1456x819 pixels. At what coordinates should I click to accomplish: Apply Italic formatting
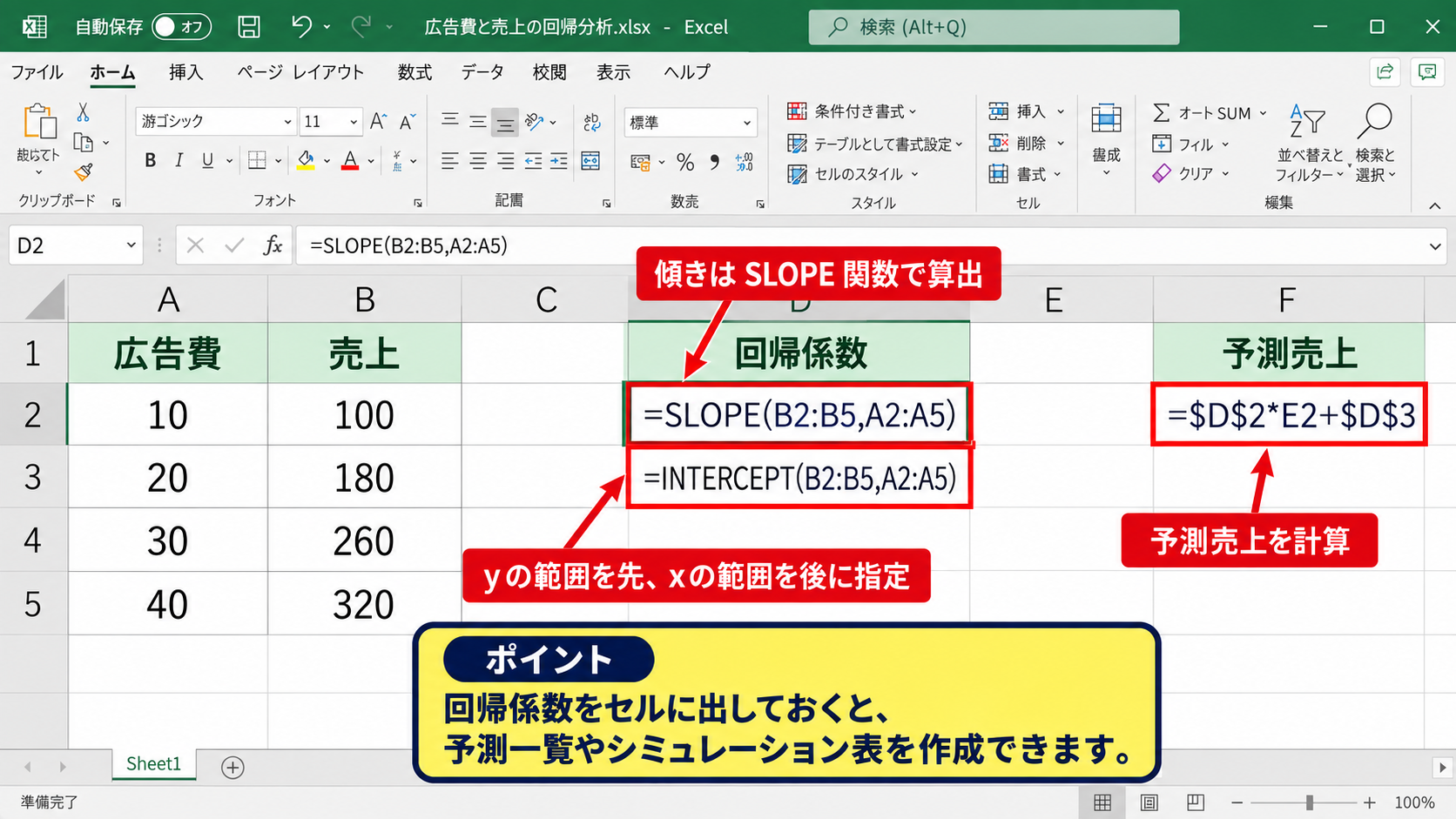point(179,160)
